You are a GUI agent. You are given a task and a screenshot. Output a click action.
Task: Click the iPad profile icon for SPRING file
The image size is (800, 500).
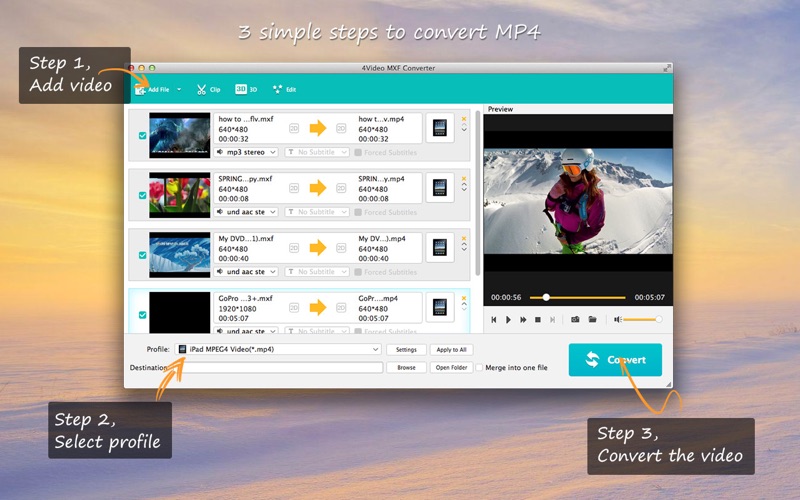439,187
